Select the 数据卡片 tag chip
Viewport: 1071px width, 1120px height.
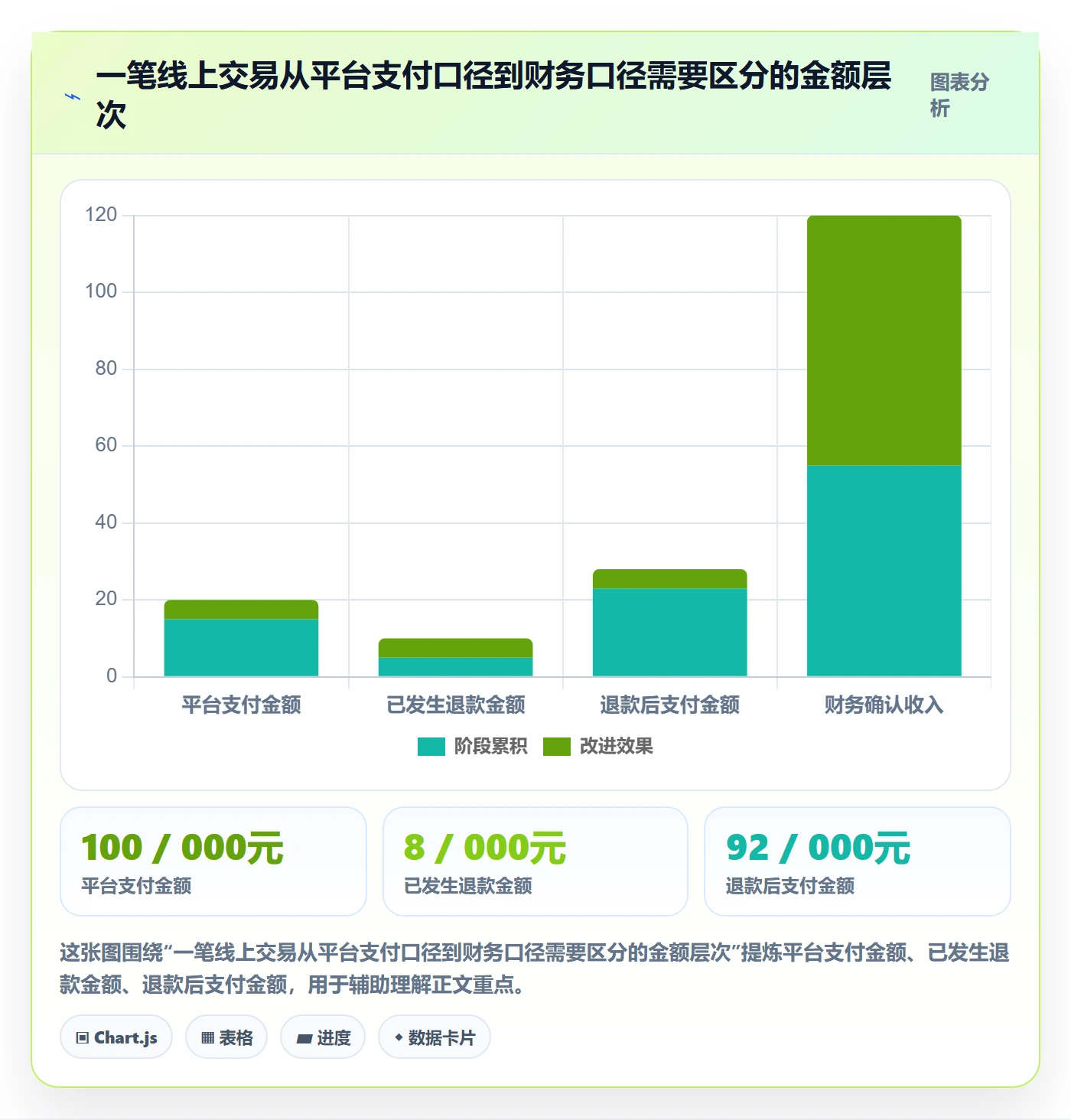click(435, 1037)
